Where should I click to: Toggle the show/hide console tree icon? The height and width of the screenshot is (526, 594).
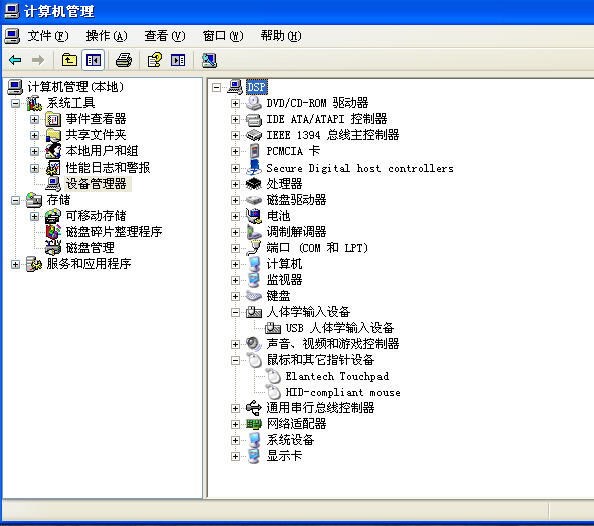pos(93,60)
